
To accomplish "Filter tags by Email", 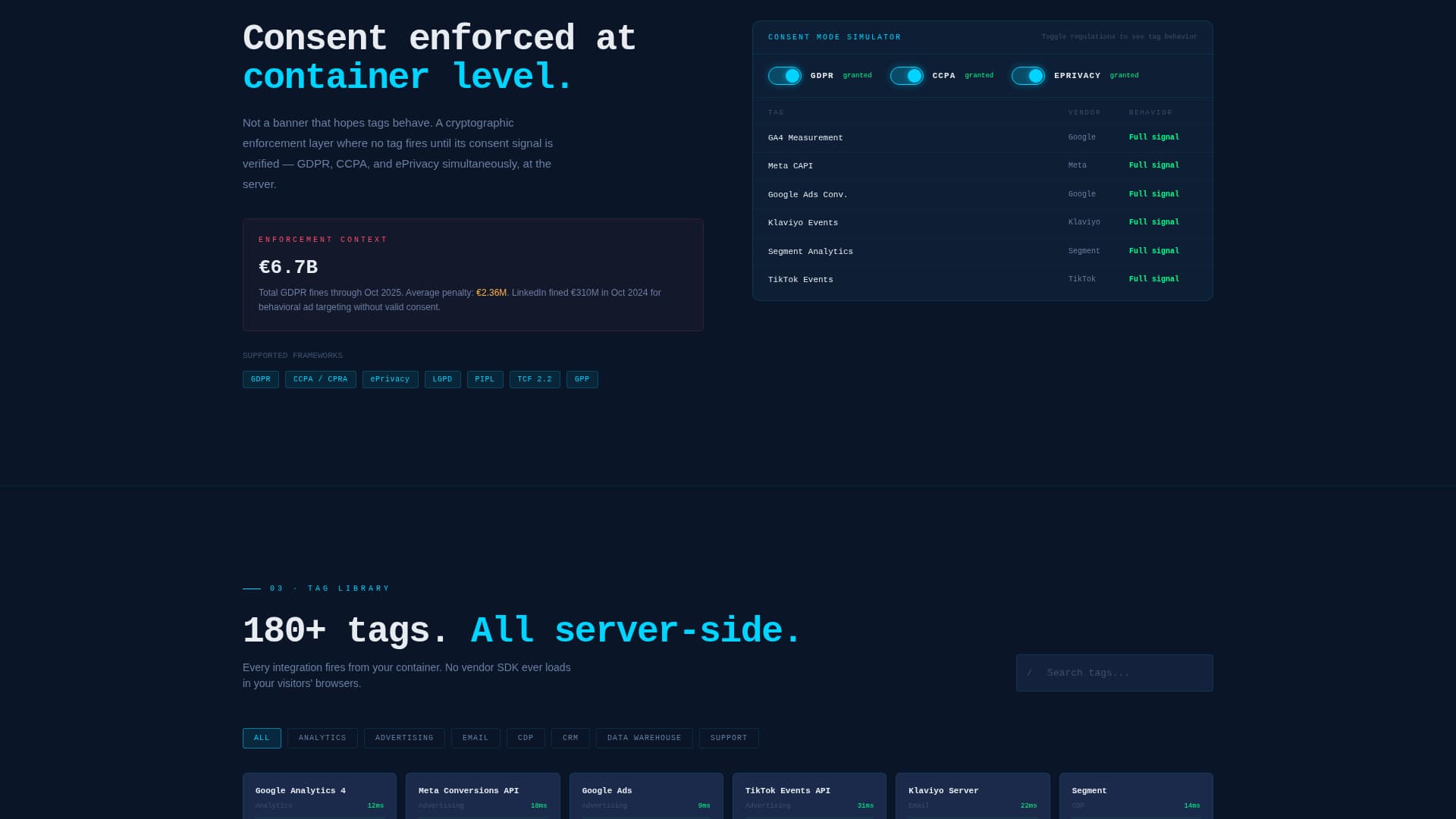I will (475, 738).
